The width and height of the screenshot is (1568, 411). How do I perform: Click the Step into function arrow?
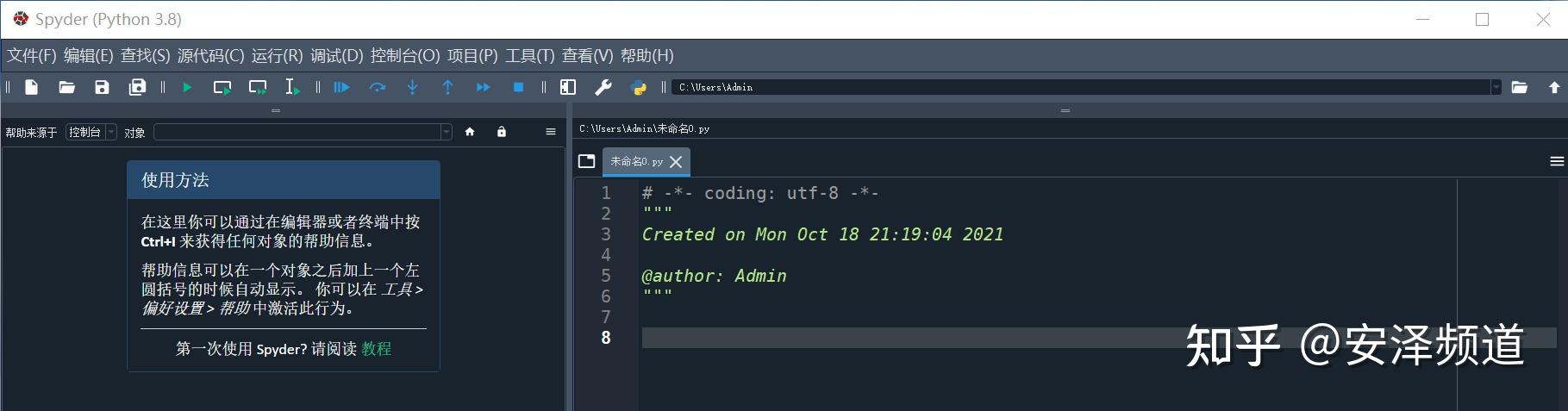point(413,87)
